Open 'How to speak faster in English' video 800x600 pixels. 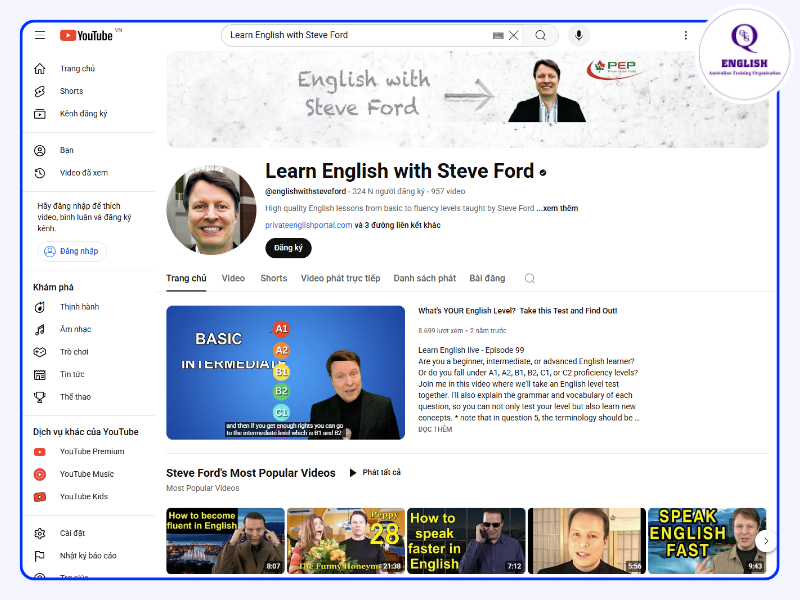(466, 541)
